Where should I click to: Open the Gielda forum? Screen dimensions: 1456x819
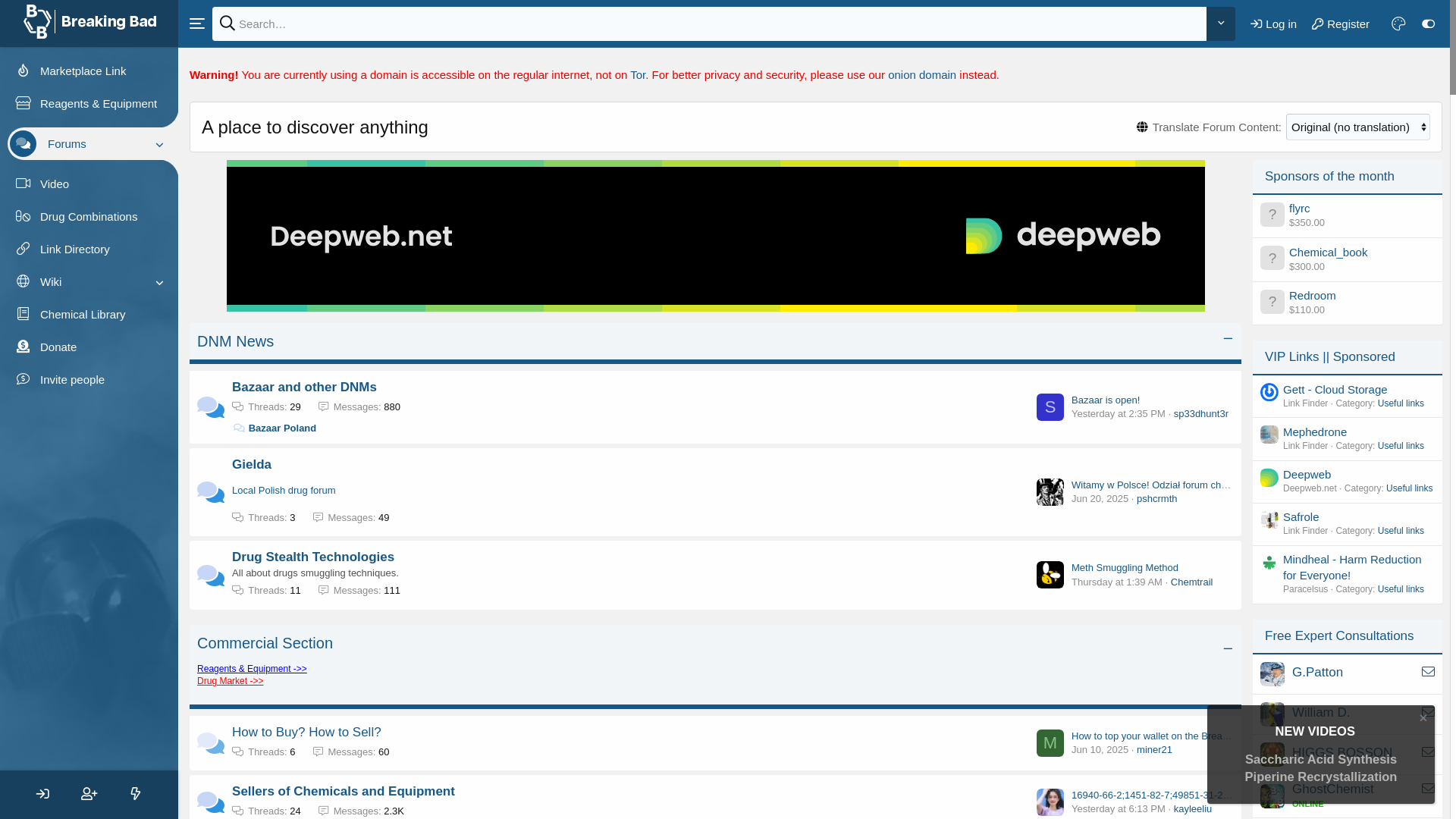[x=252, y=464]
